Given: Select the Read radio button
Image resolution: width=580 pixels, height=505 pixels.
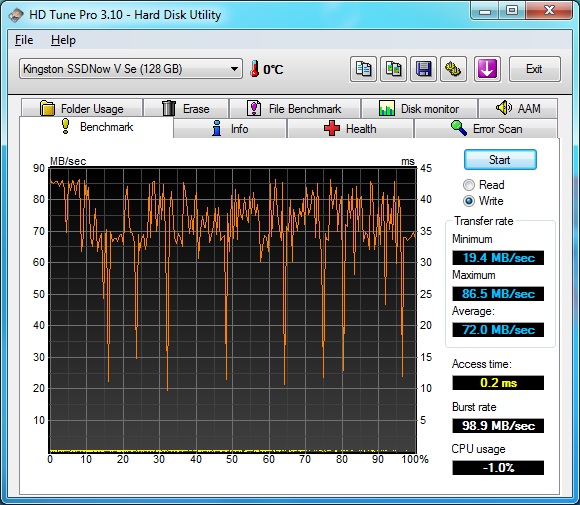Looking at the screenshot, I should [484, 185].
